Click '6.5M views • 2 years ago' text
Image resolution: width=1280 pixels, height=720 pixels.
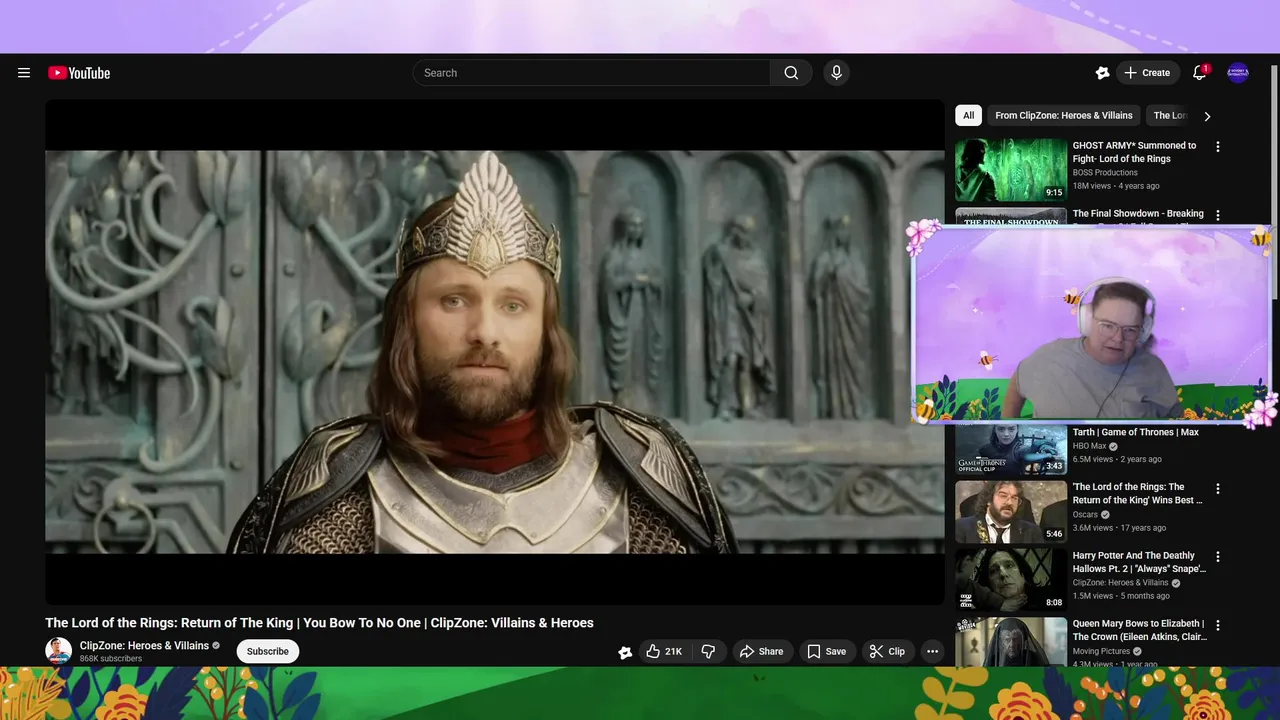click(x=1117, y=459)
